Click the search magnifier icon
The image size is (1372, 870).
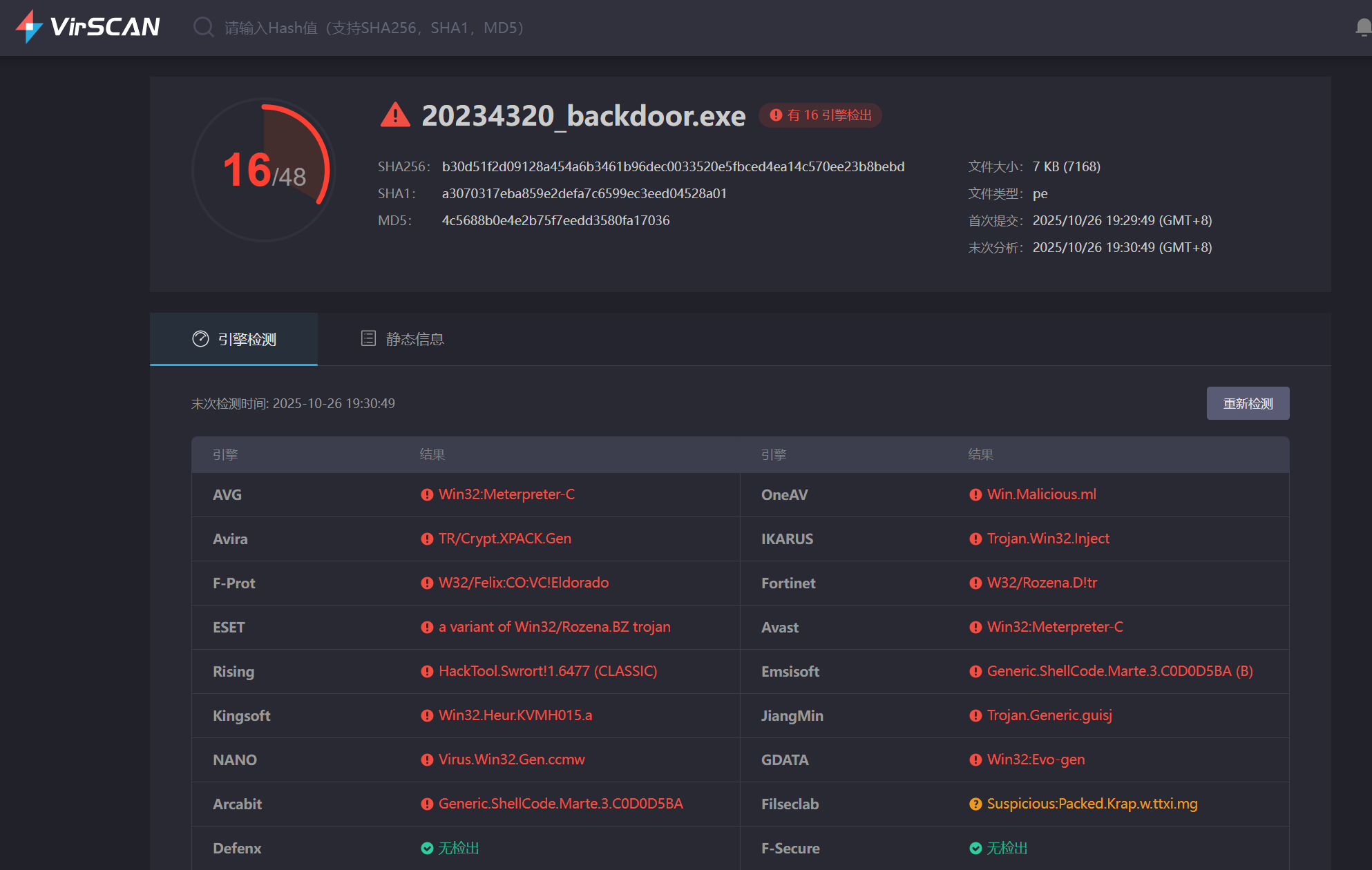(203, 28)
